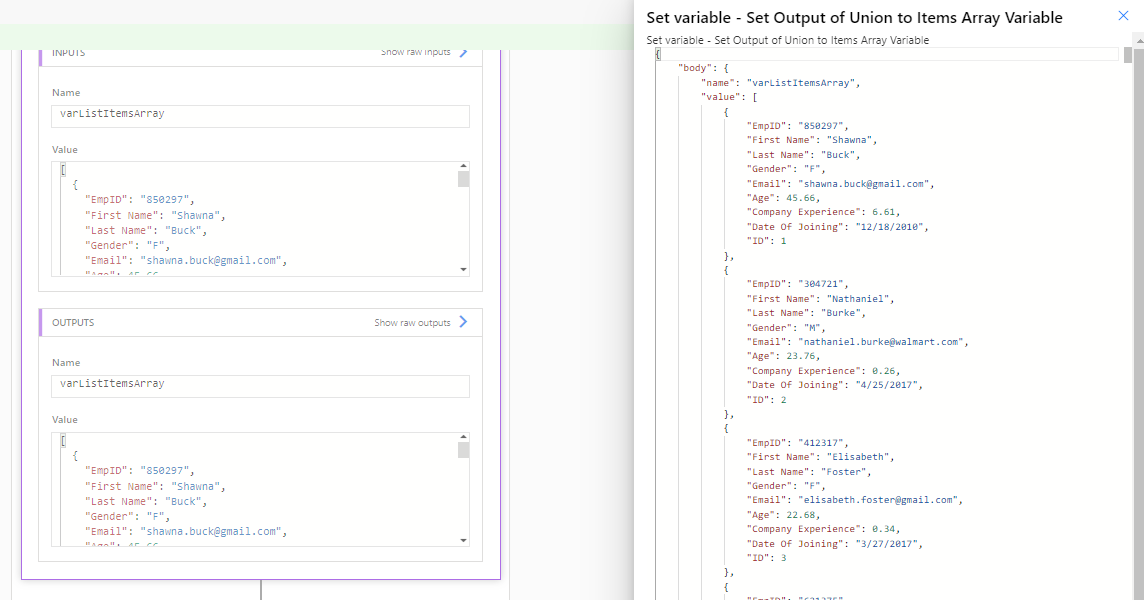Open Show raw outputs link
This screenshot has width=1144, height=600.
[412, 323]
